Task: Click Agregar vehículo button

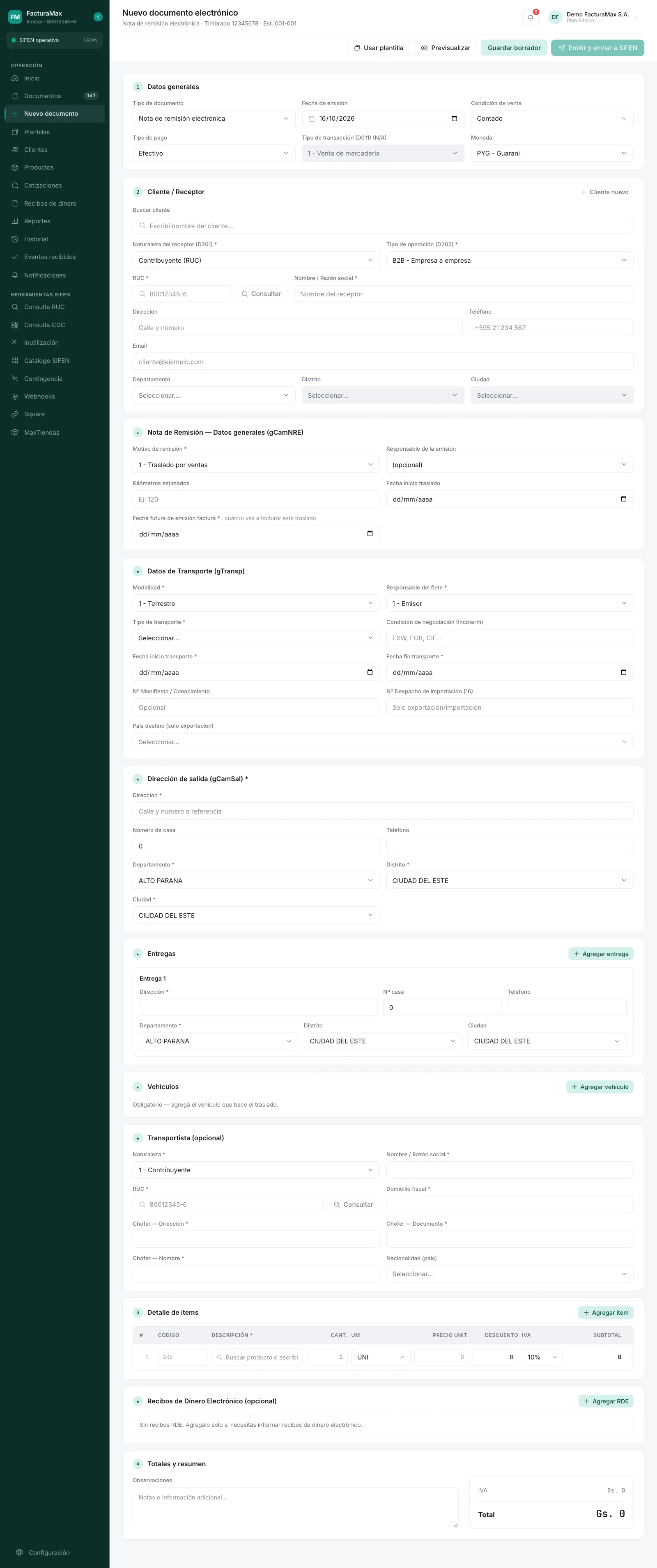Action: click(599, 1087)
